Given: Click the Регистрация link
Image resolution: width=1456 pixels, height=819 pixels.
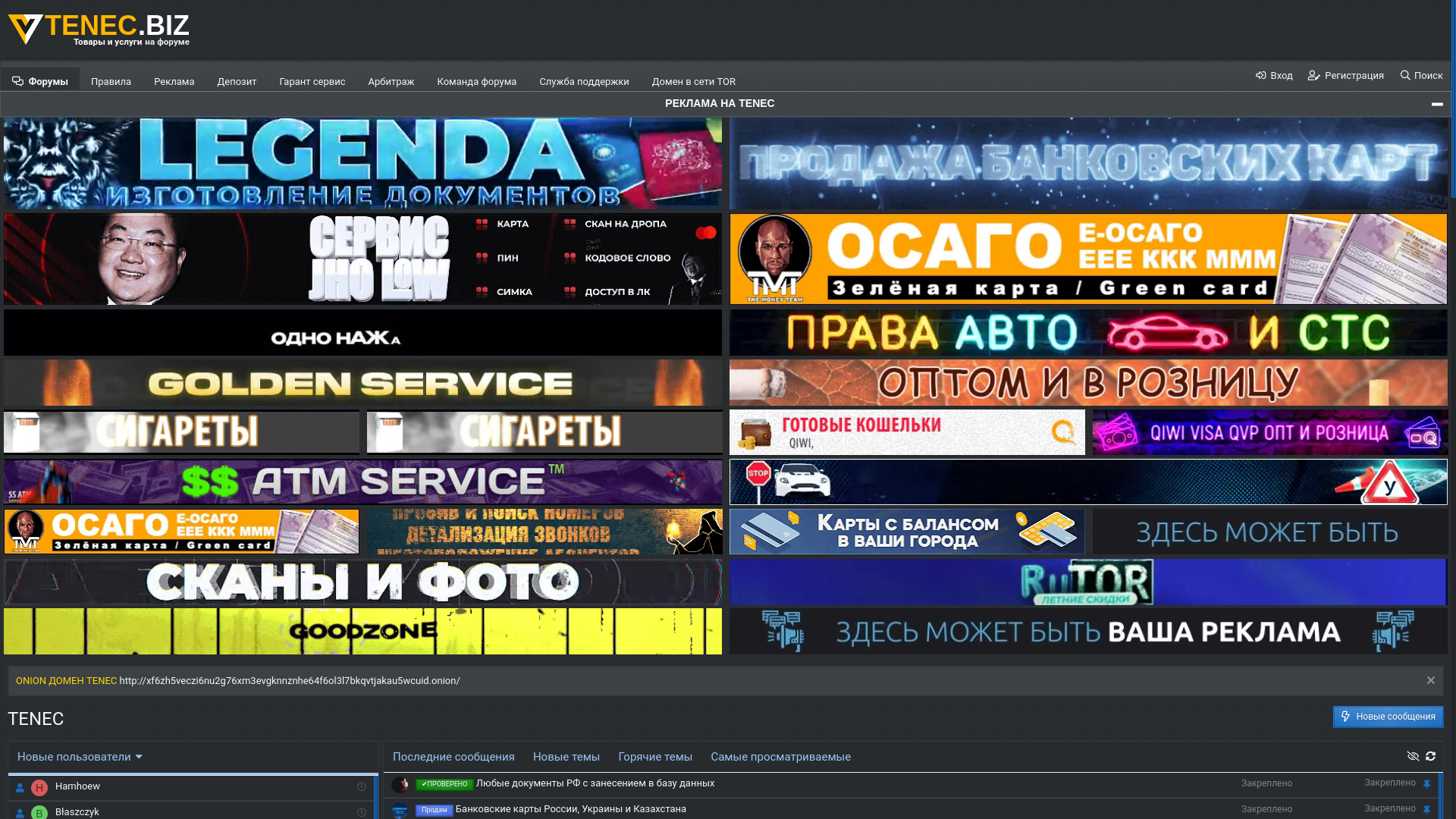Looking at the screenshot, I should pyautogui.click(x=1345, y=75).
